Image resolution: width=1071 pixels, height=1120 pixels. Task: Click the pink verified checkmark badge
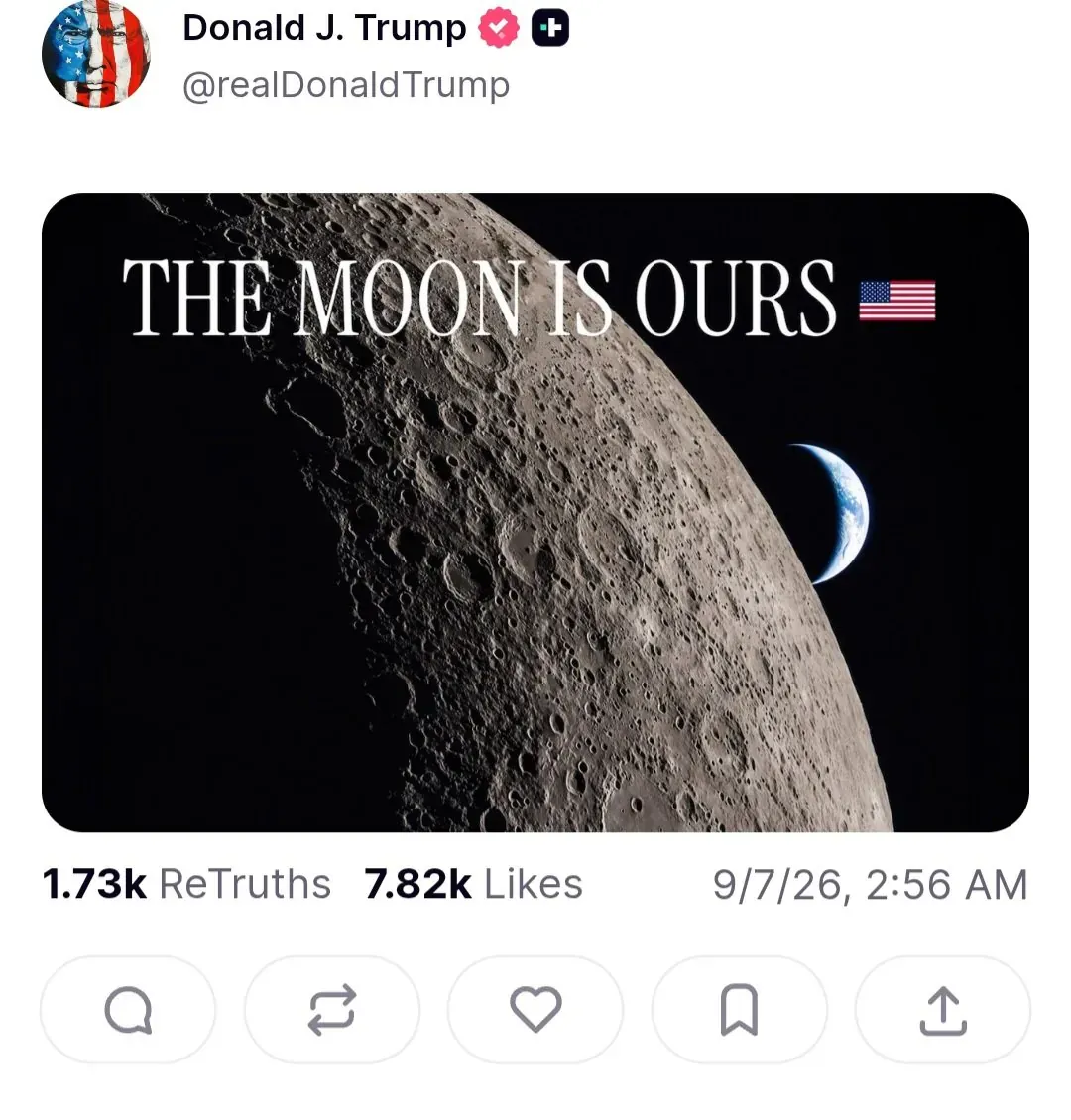coord(499,28)
